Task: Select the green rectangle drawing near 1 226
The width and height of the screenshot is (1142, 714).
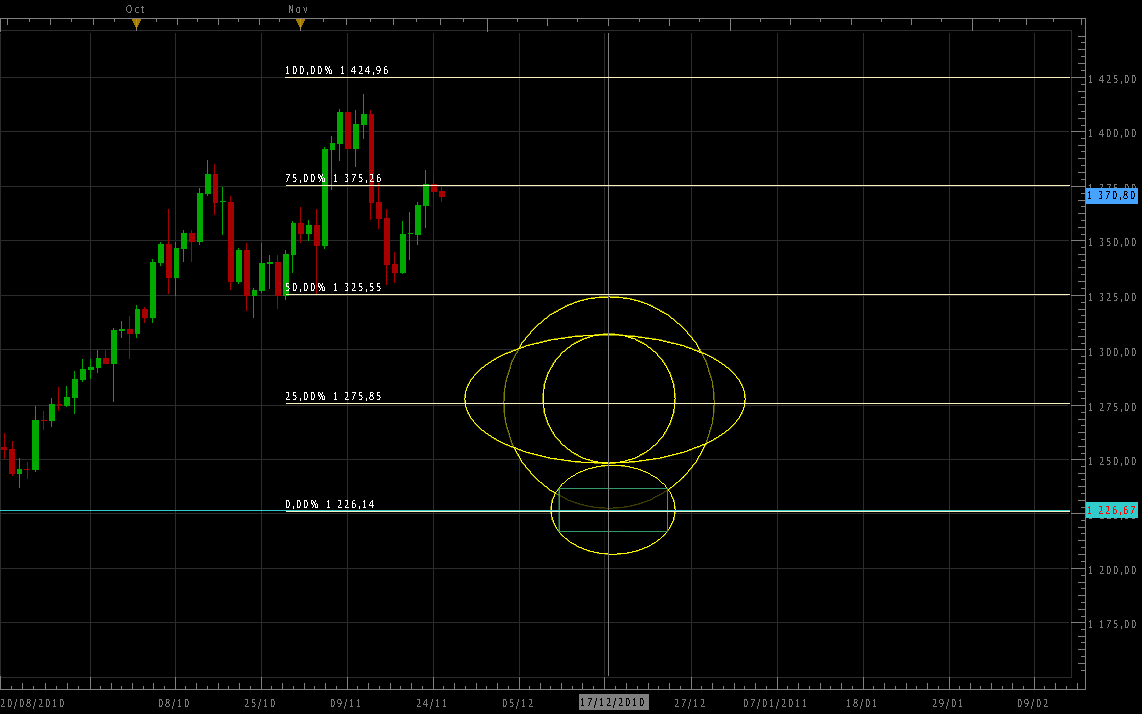Action: (x=613, y=509)
